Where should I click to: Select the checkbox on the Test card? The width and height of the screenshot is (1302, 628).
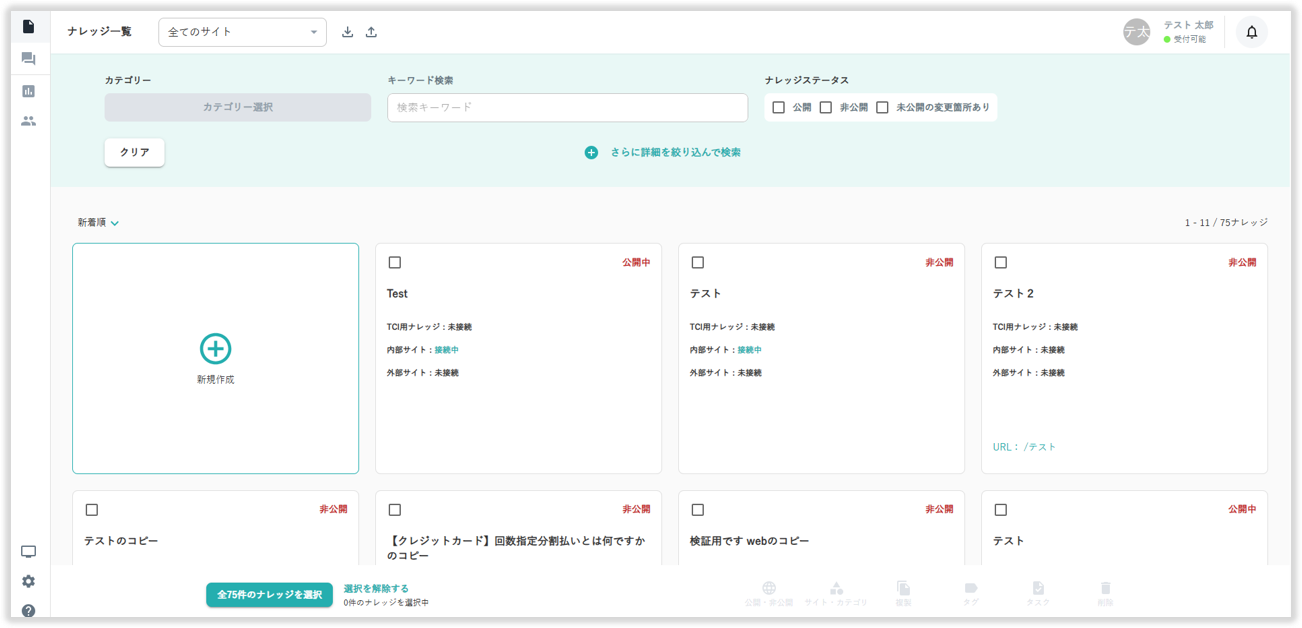394,262
